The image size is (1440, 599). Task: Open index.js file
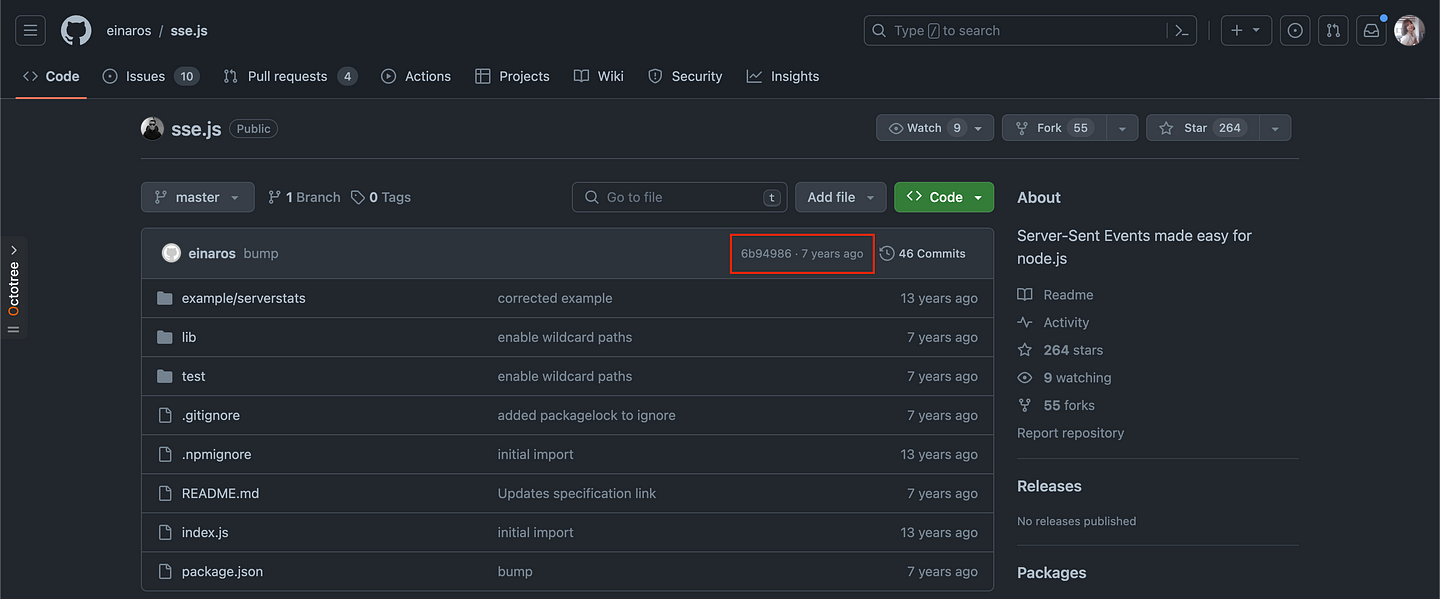tap(205, 532)
